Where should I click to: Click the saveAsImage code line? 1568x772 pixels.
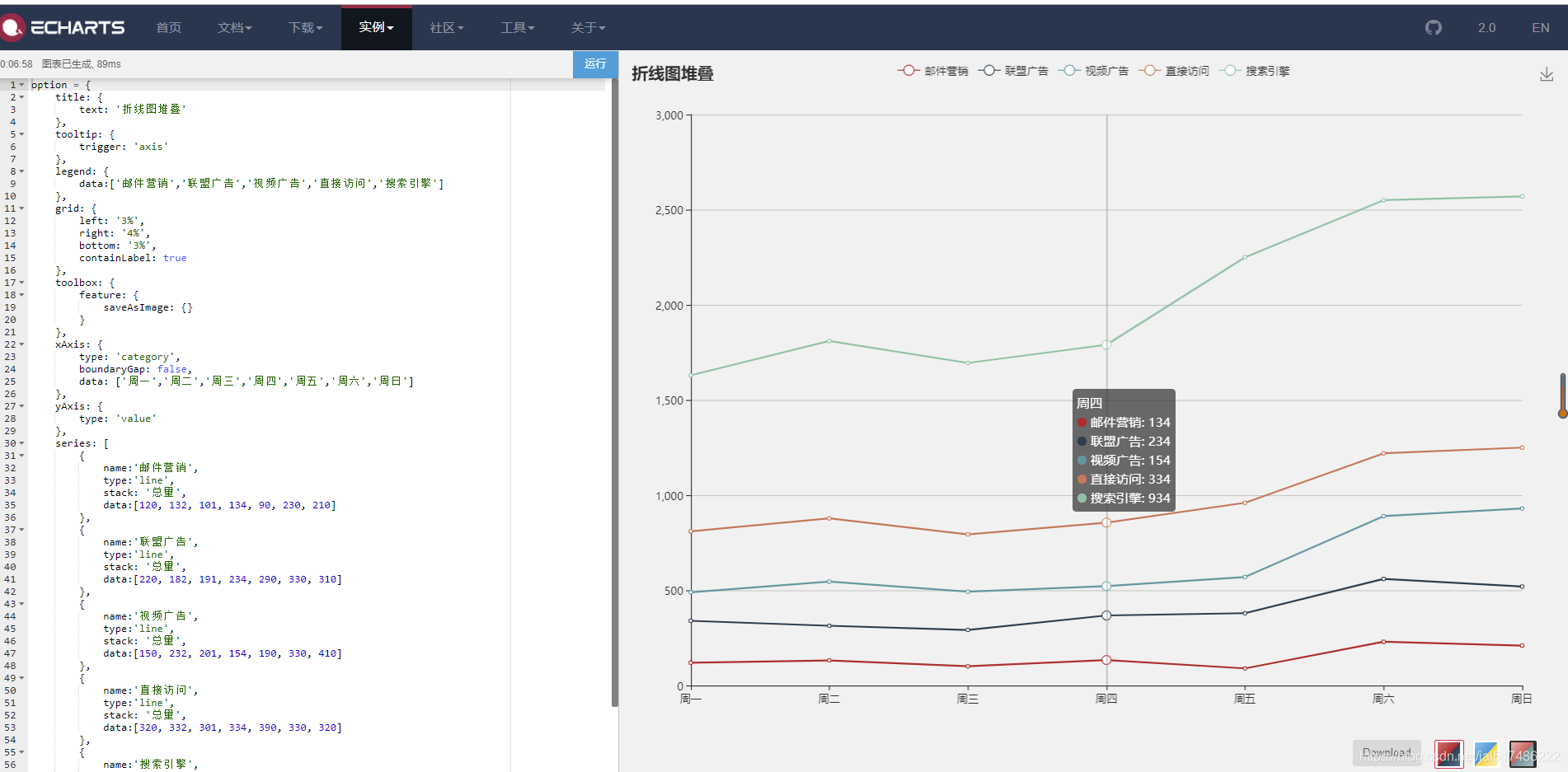point(148,307)
